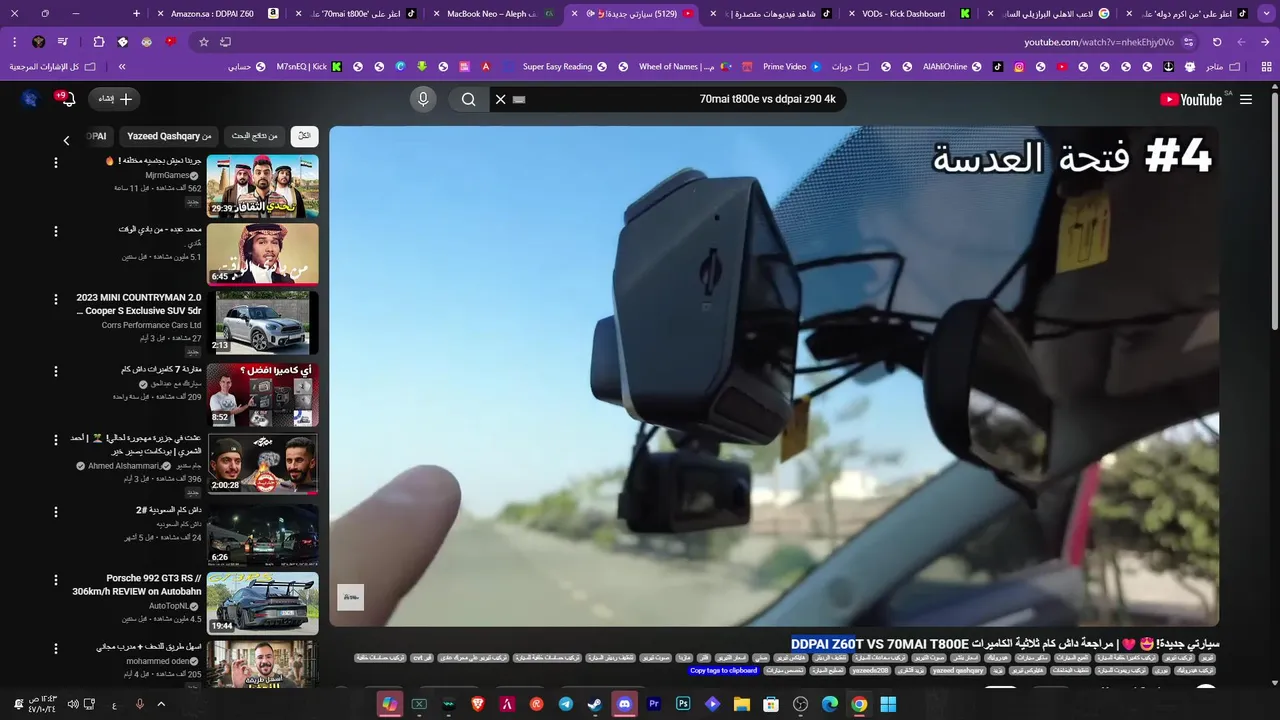Screen dimensions: 1280x720
Task: Close the current YouTube browser tab
Action: (x=574, y=14)
